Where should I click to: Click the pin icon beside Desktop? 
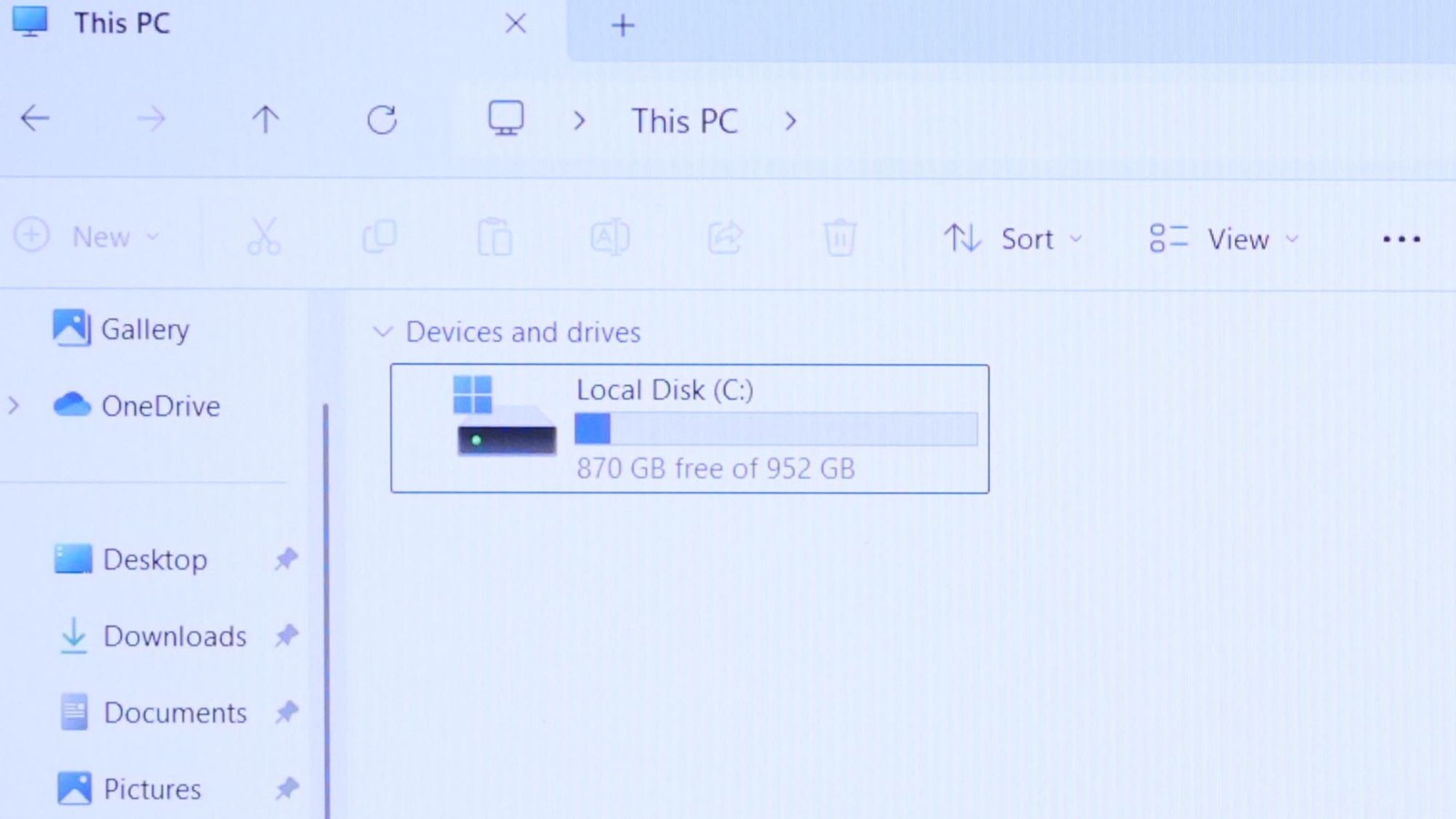tap(287, 558)
